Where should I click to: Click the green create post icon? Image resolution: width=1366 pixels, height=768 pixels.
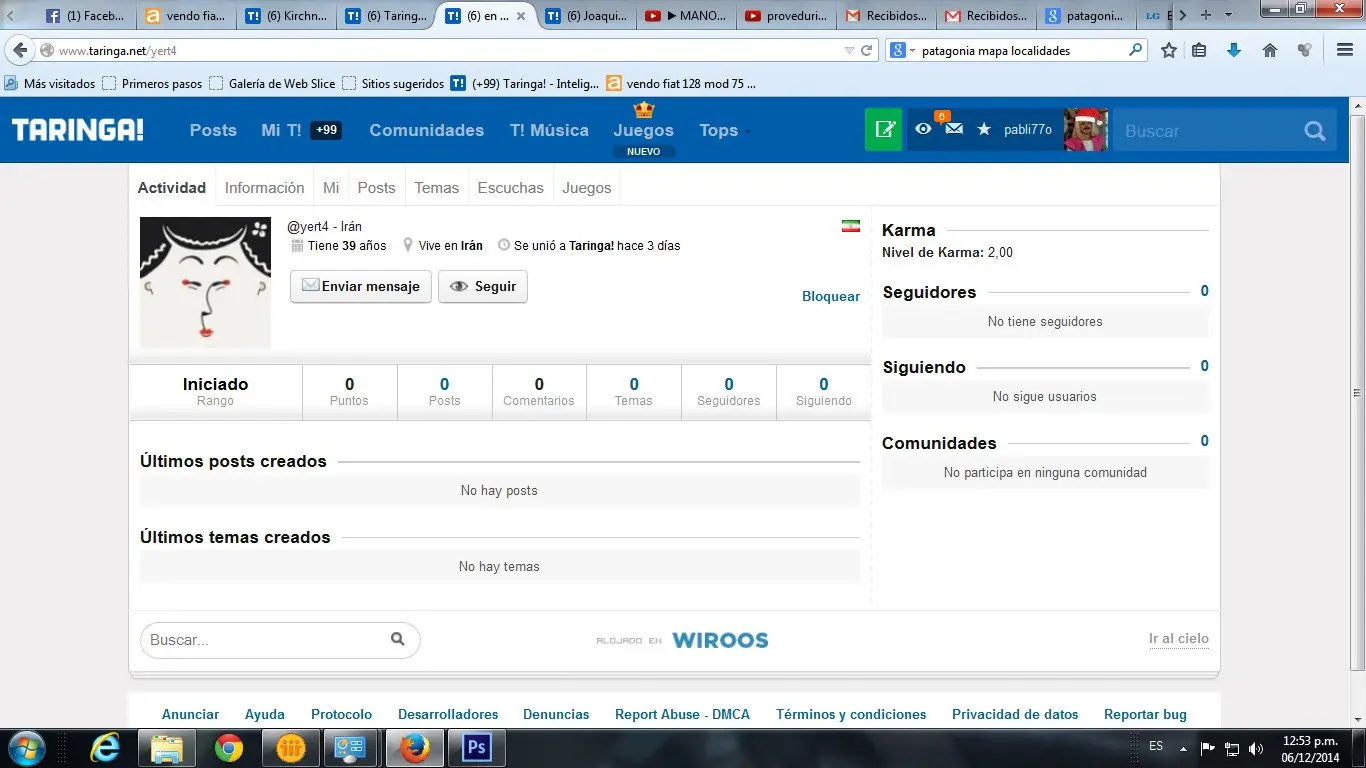884,130
